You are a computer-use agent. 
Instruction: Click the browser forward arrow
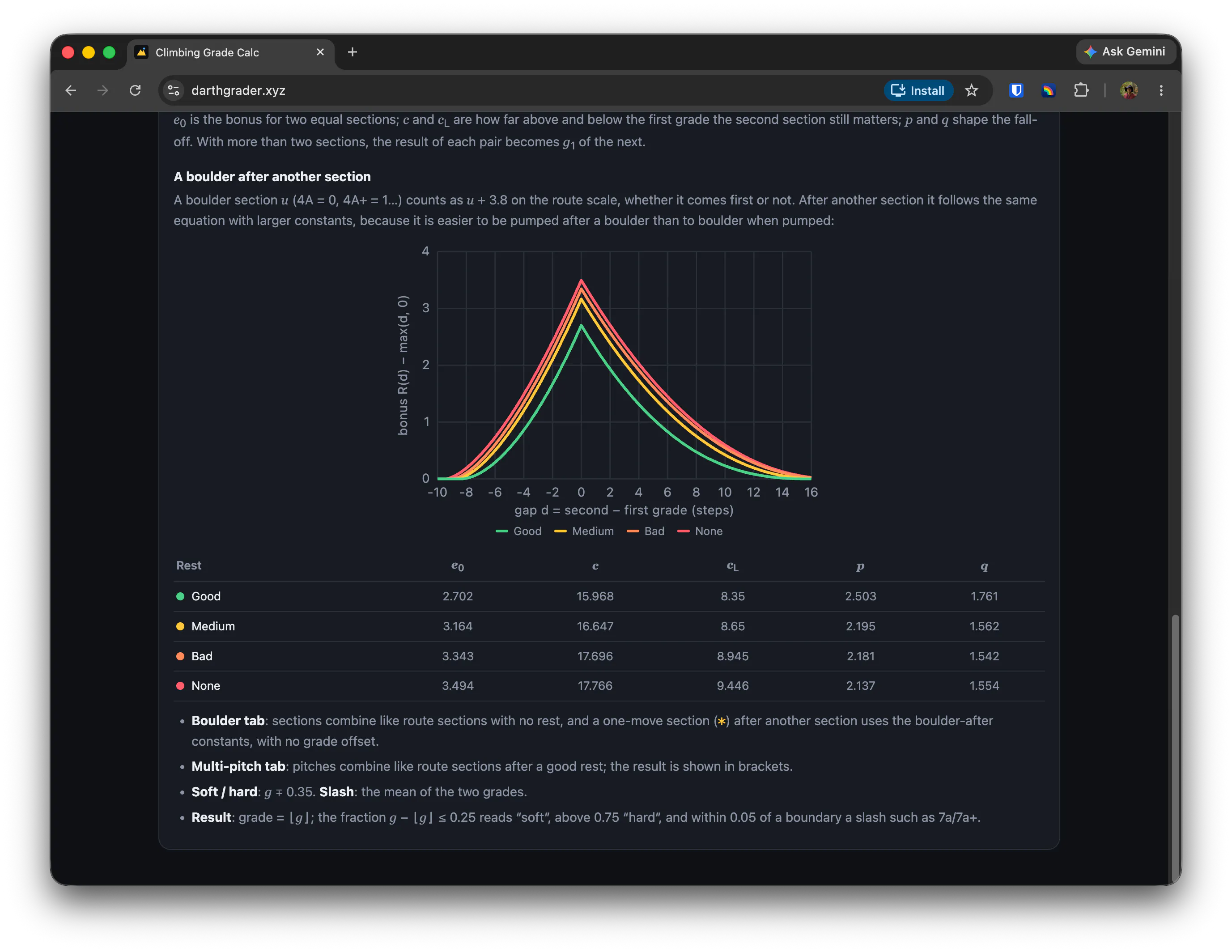102,90
